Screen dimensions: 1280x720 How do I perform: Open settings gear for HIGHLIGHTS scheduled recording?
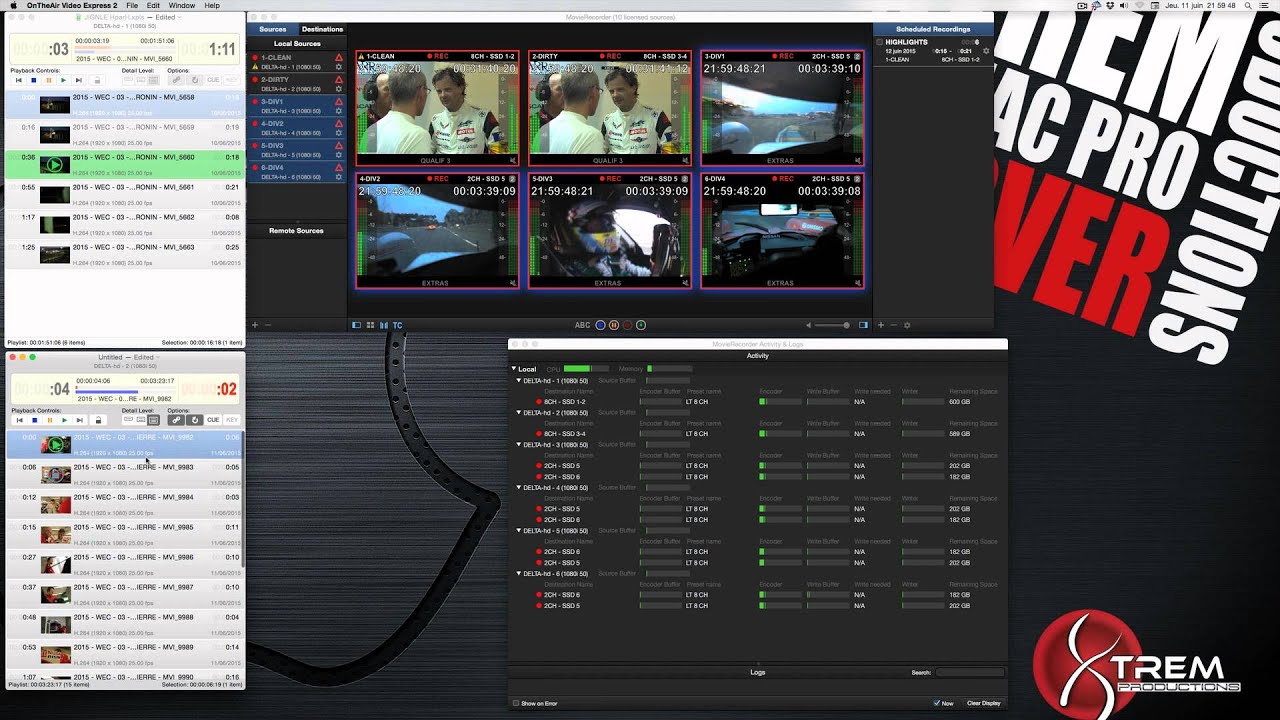[986, 51]
